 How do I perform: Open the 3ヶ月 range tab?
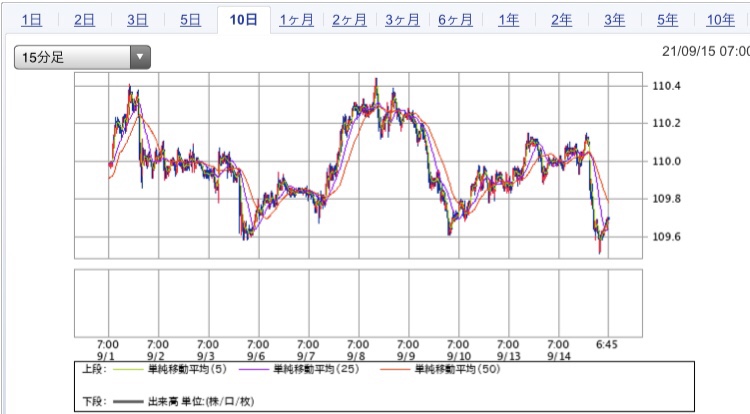[402, 20]
